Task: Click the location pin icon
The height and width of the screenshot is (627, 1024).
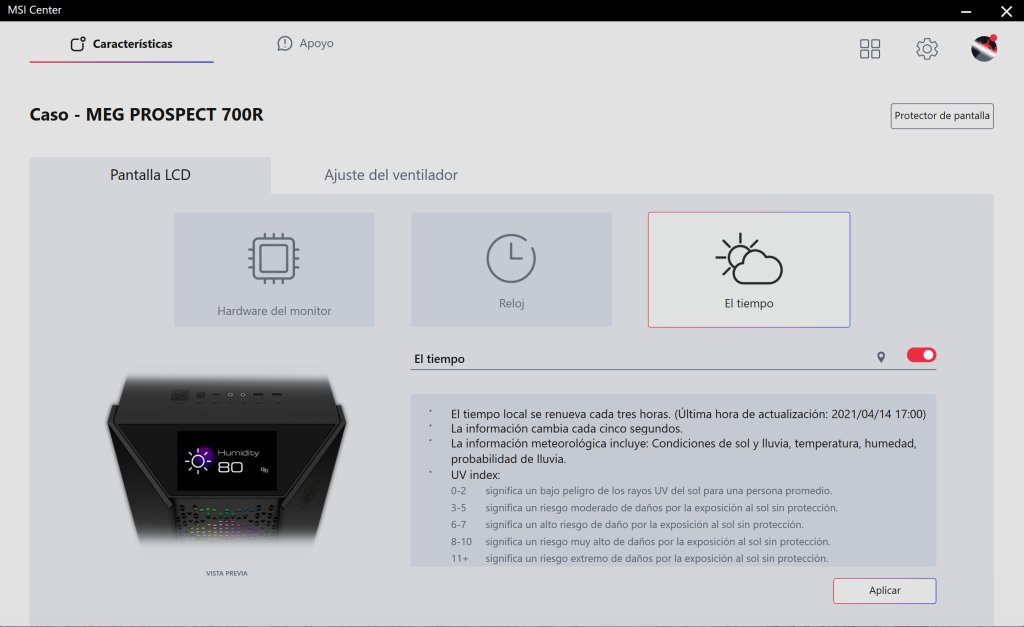Action: 881,357
